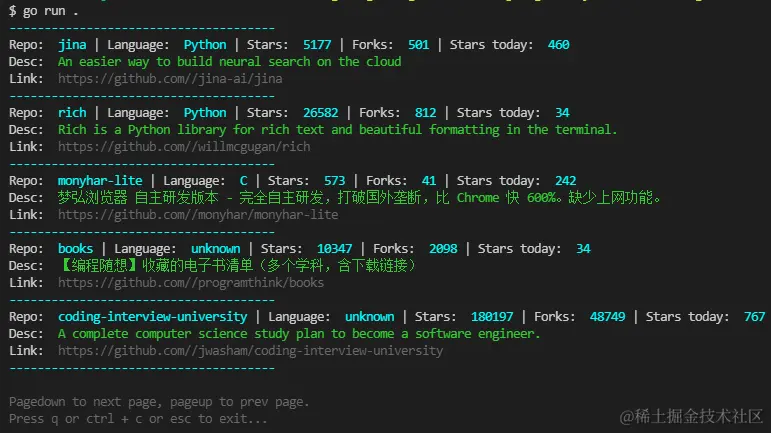Click the 'Pagedown to next page' hint line
Image resolution: width=771 pixels, height=433 pixels.
click(x=159, y=402)
